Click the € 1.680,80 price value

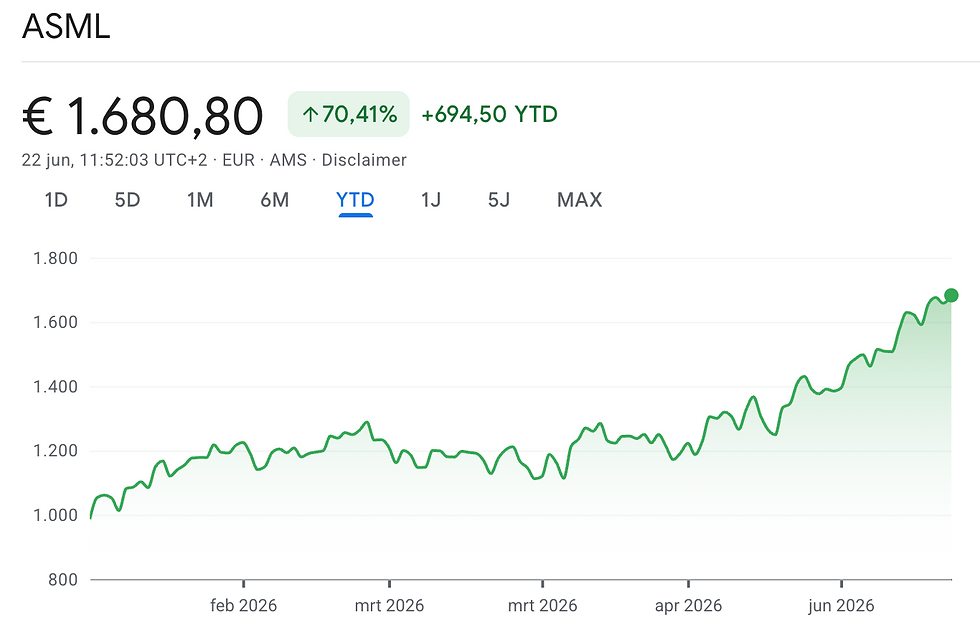(x=142, y=116)
